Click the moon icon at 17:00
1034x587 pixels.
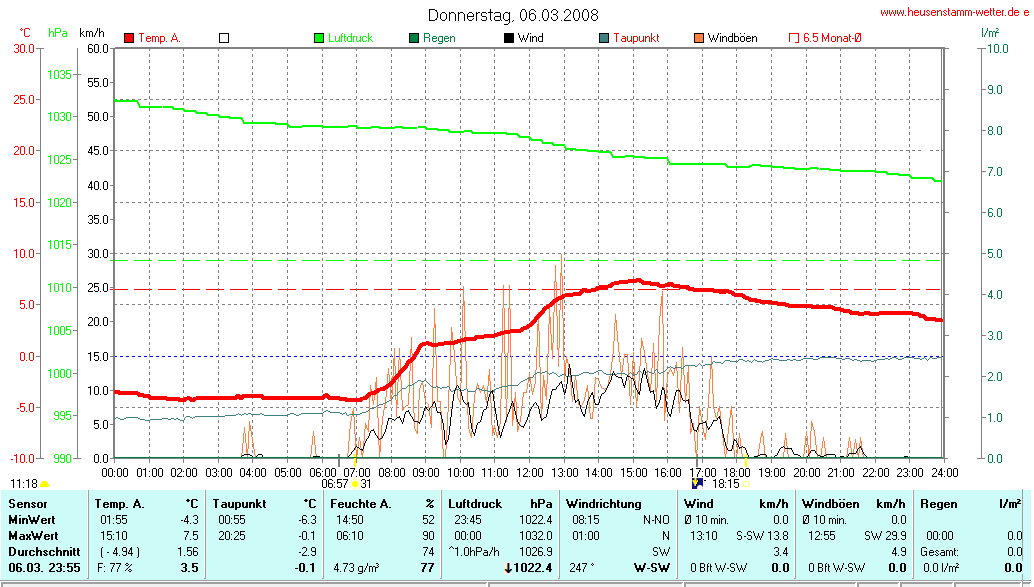click(697, 483)
